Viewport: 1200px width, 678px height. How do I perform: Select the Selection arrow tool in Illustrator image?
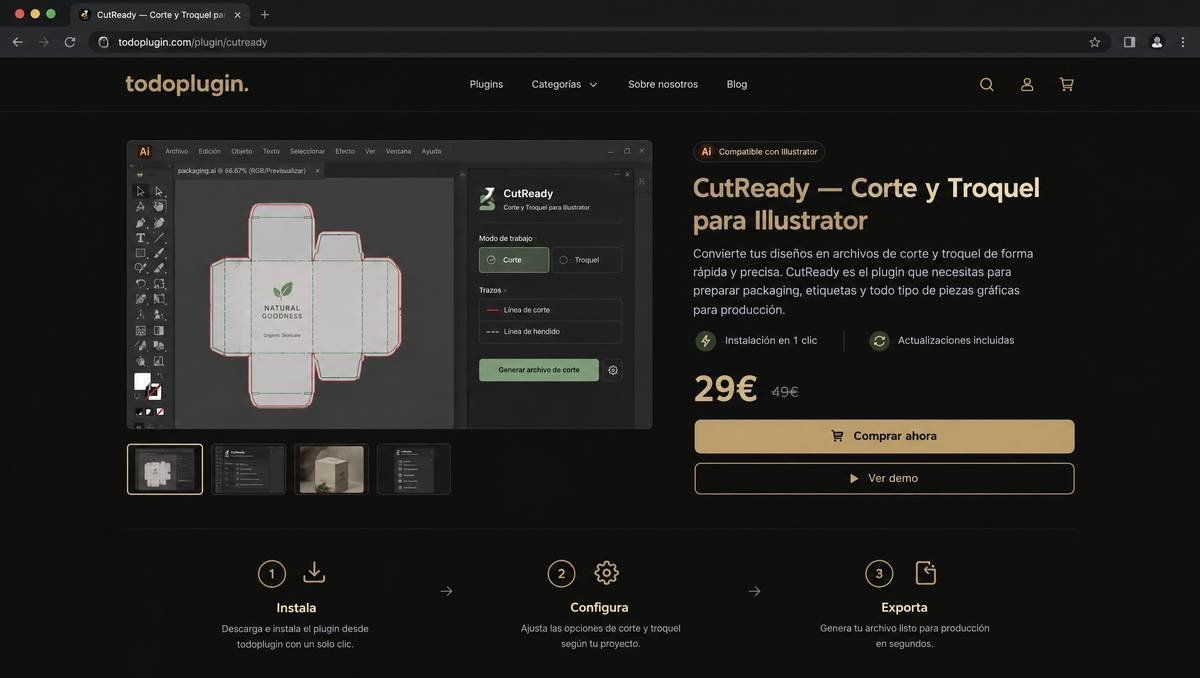point(141,191)
